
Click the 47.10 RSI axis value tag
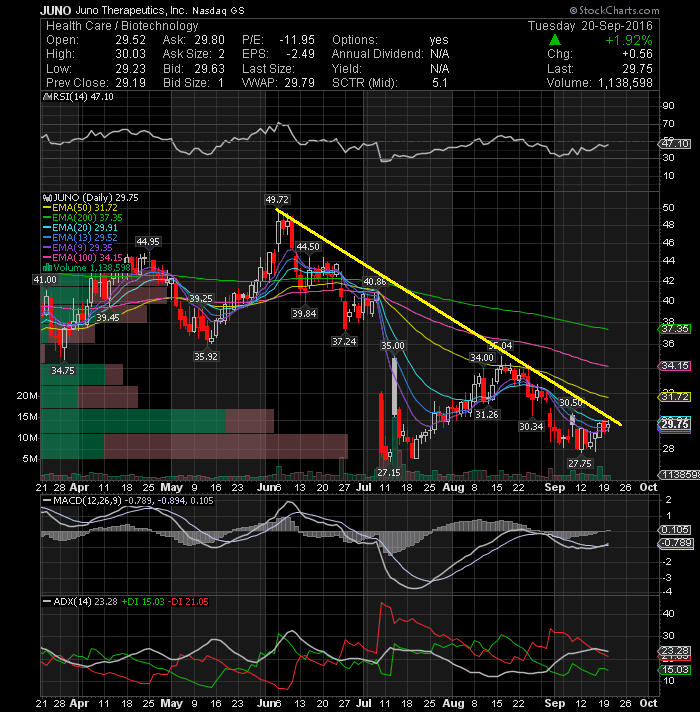pos(675,144)
